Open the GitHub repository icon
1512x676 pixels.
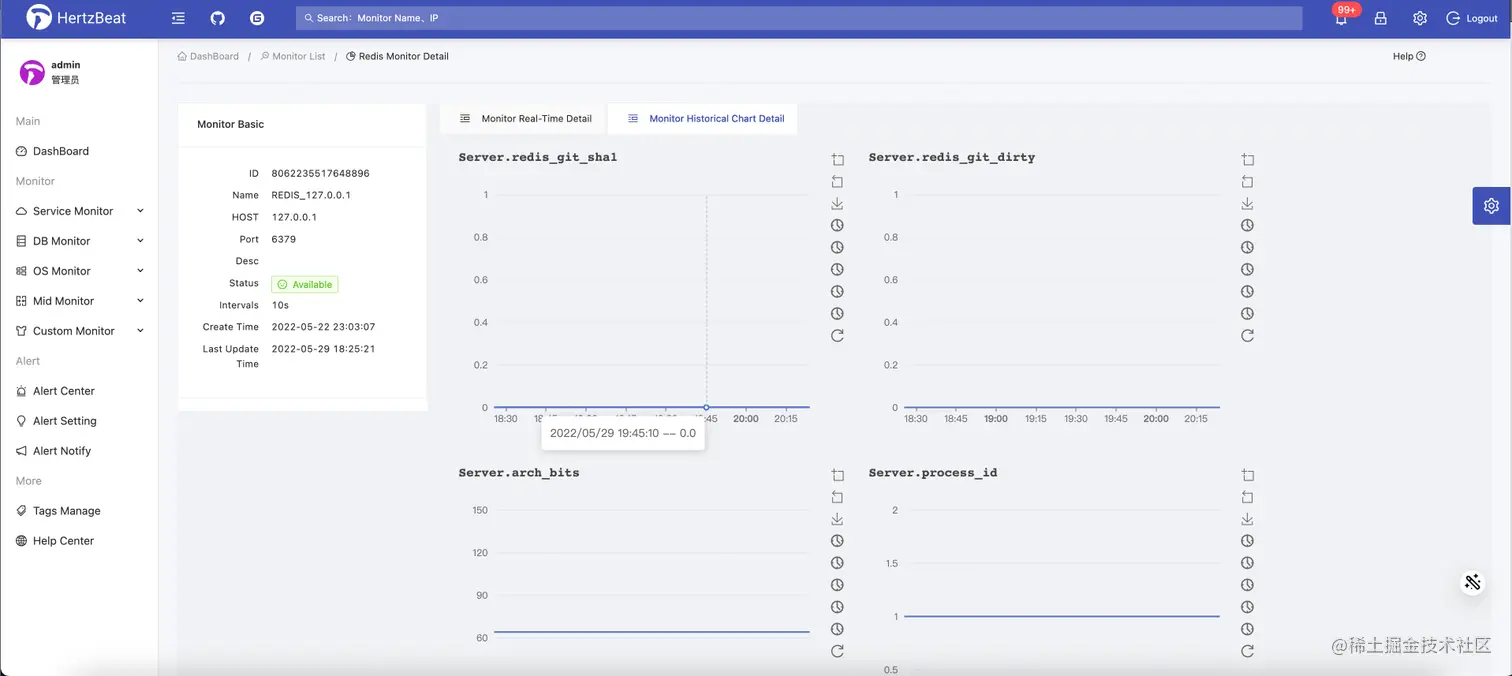(x=218, y=18)
